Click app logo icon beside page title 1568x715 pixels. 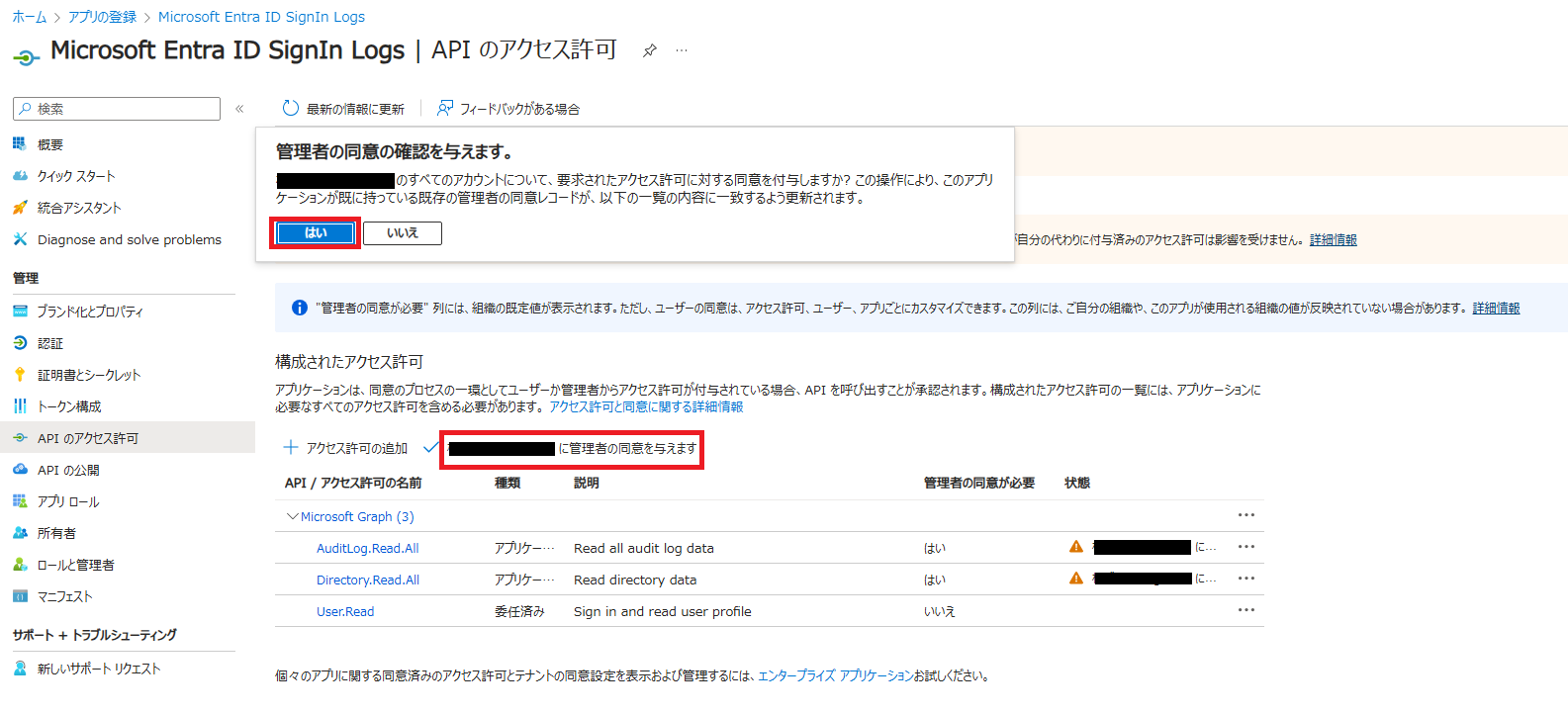pos(26,57)
